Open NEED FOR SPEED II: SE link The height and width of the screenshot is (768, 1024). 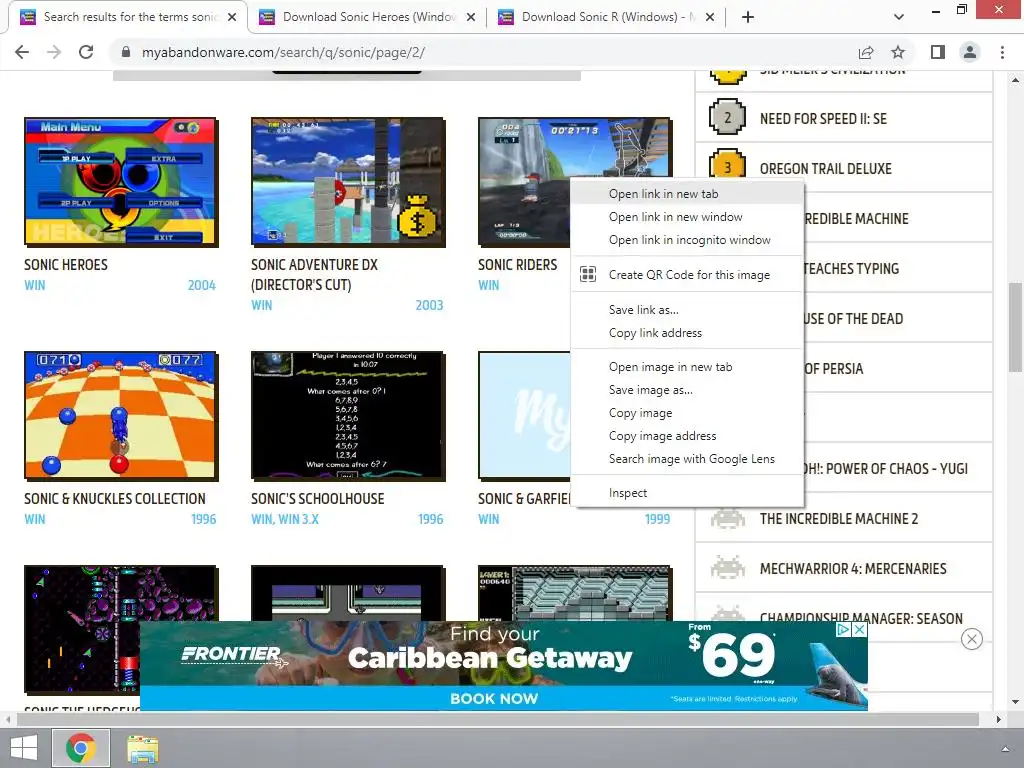tap(823, 119)
